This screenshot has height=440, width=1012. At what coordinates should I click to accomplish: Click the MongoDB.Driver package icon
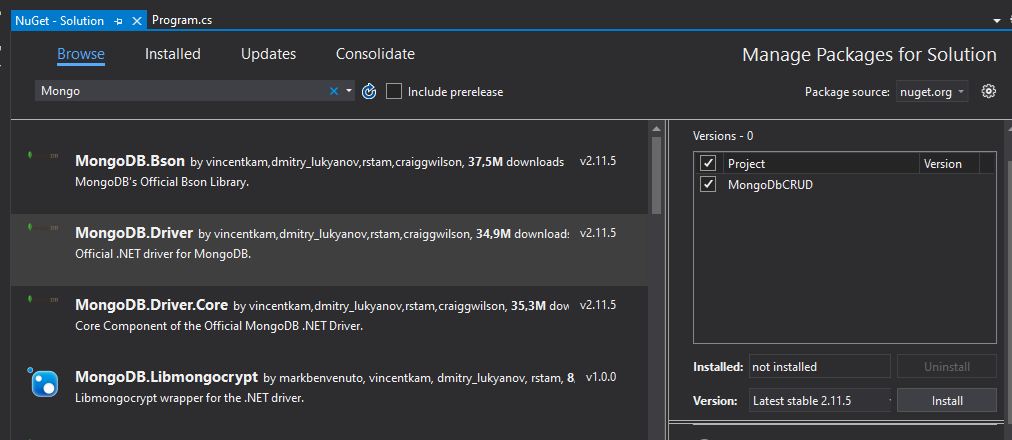pyautogui.click(x=43, y=228)
